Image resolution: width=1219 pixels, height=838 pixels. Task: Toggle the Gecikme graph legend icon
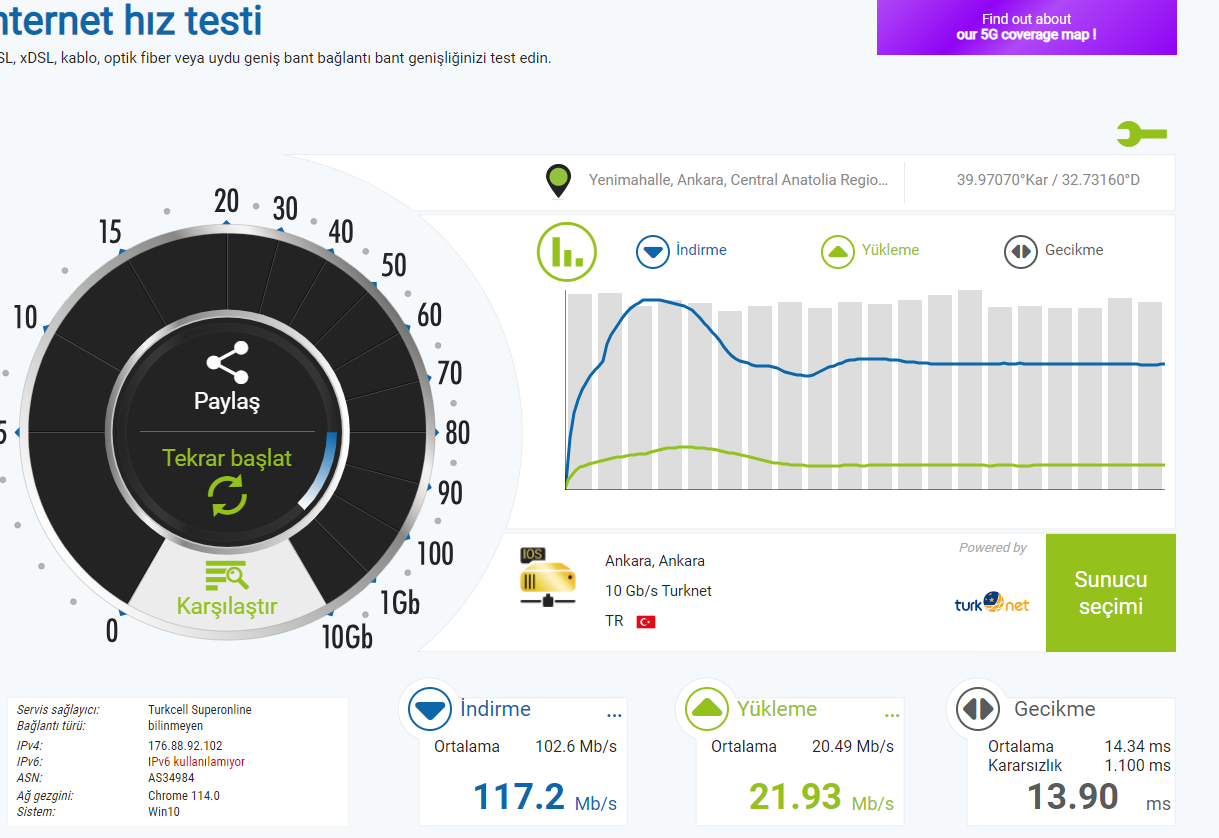pos(1021,251)
